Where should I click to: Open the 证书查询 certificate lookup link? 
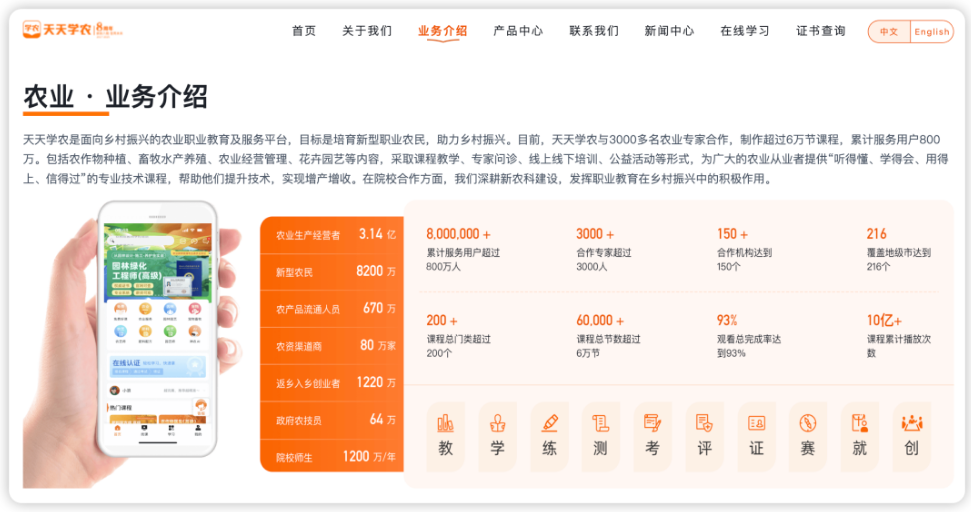[821, 31]
